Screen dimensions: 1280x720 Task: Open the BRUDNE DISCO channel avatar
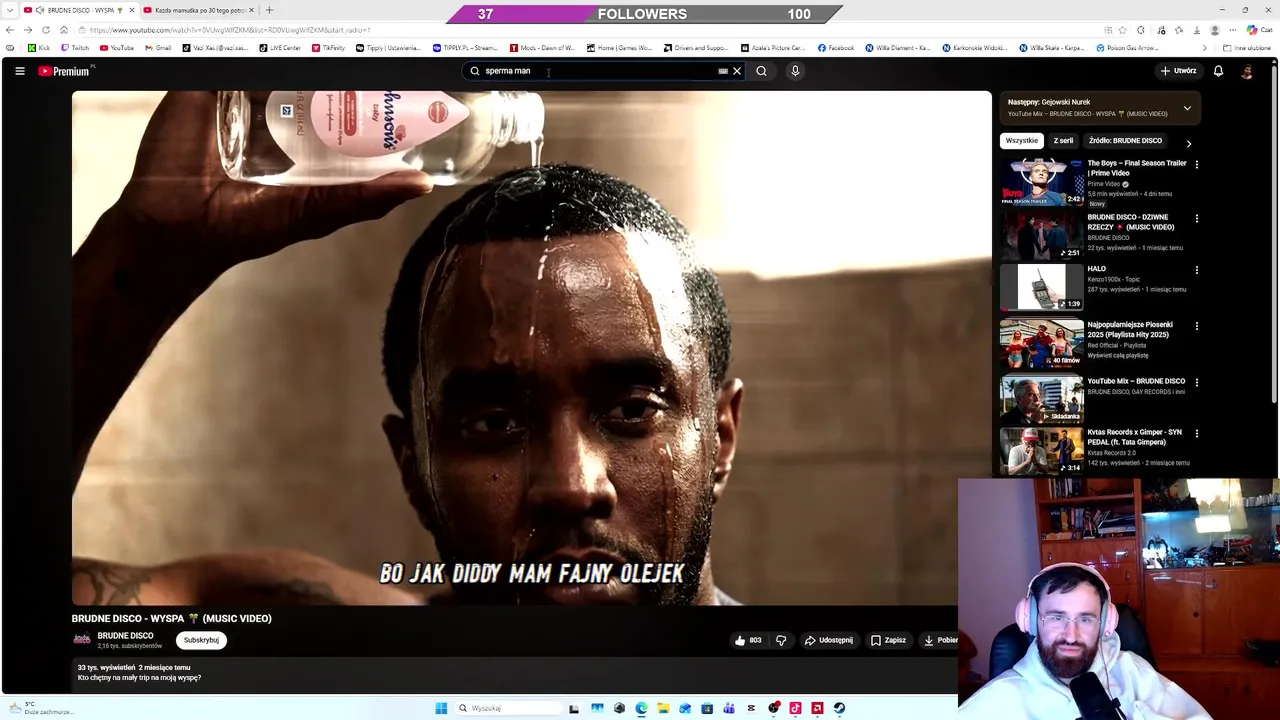point(82,639)
